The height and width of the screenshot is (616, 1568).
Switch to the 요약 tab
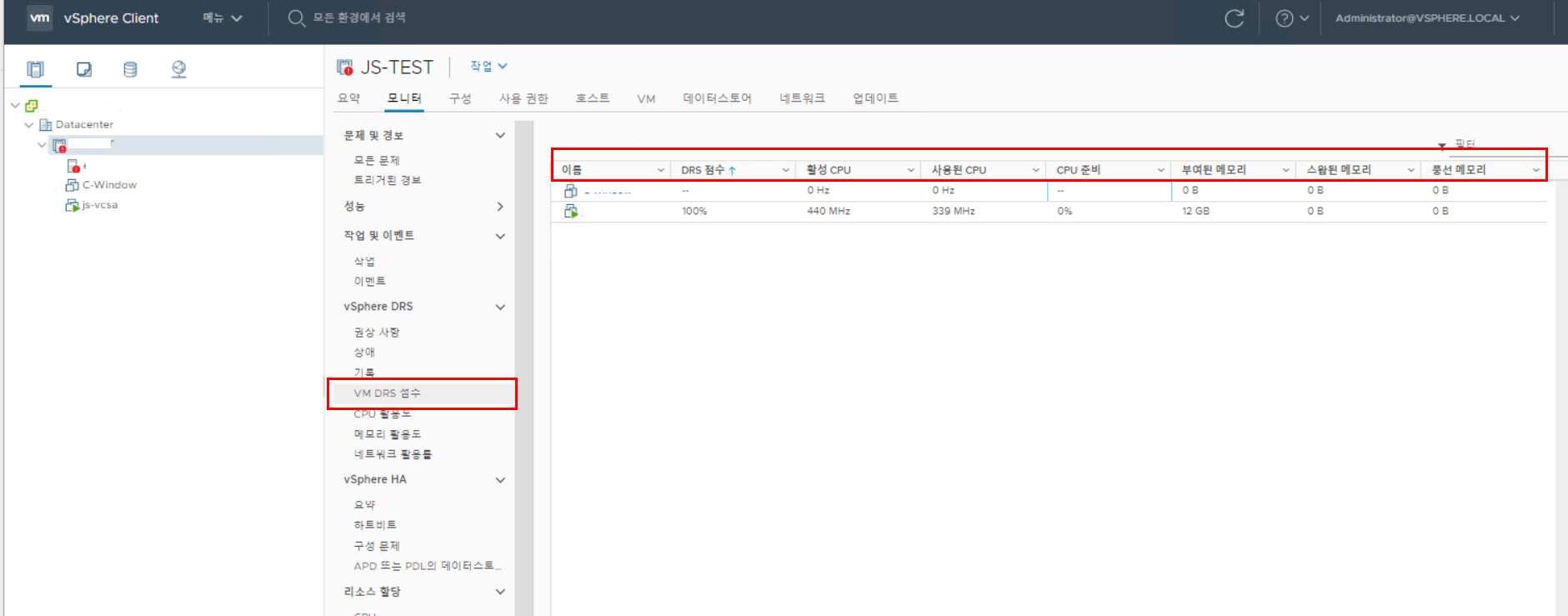tap(349, 98)
